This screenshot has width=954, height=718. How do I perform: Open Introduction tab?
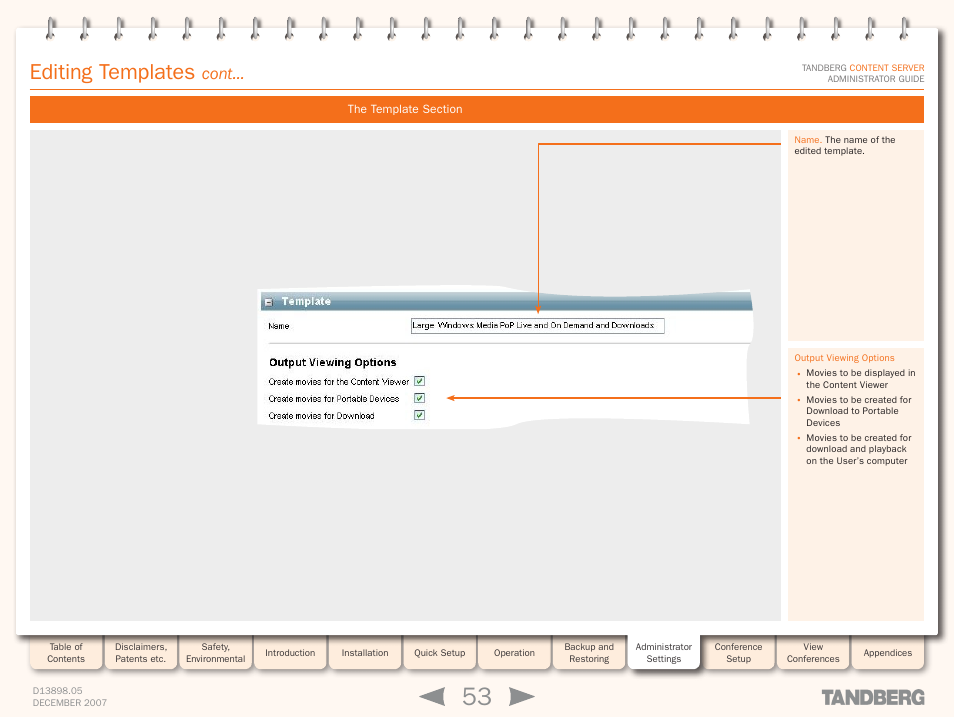click(290, 653)
